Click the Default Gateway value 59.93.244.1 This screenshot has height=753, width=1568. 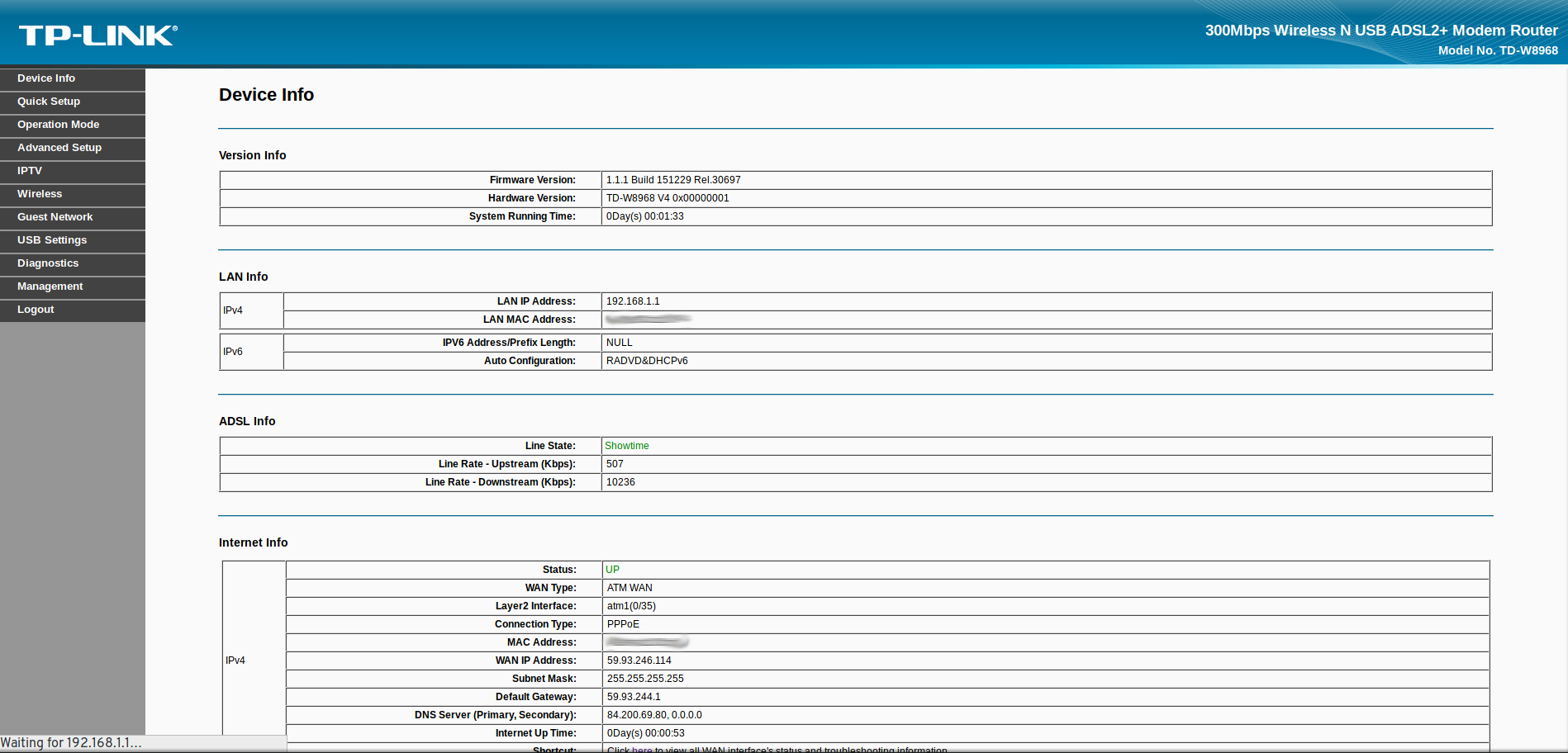click(634, 697)
